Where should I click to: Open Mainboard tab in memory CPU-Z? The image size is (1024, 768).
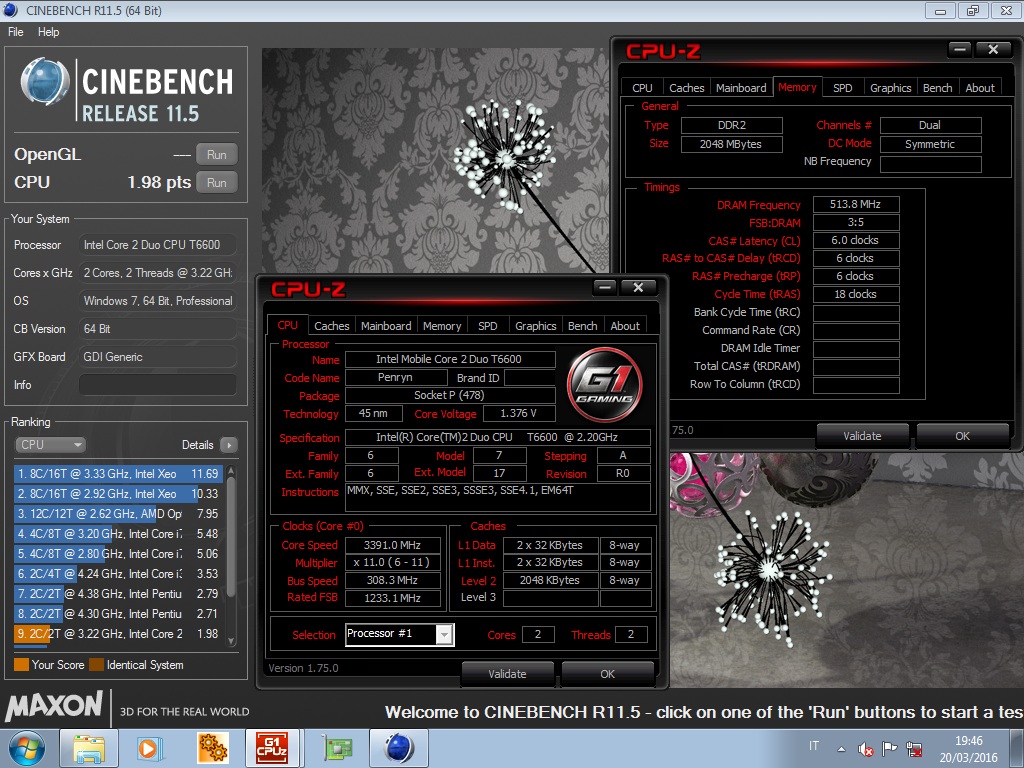(x=741, y=88)
